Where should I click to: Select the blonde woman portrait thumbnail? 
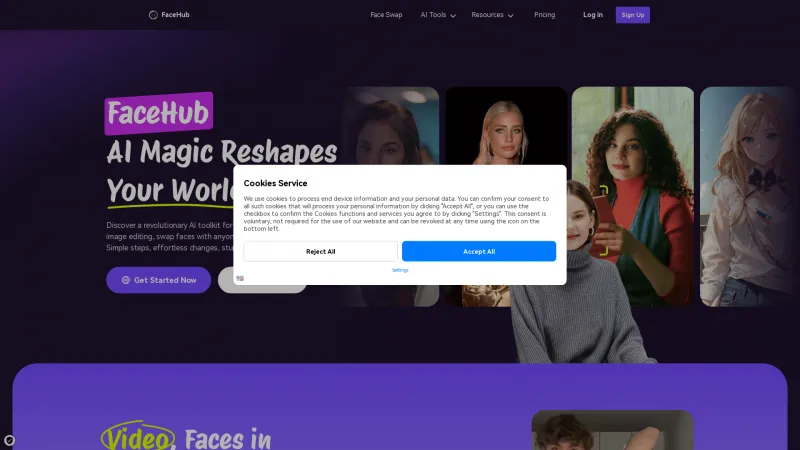pos(506,126)
